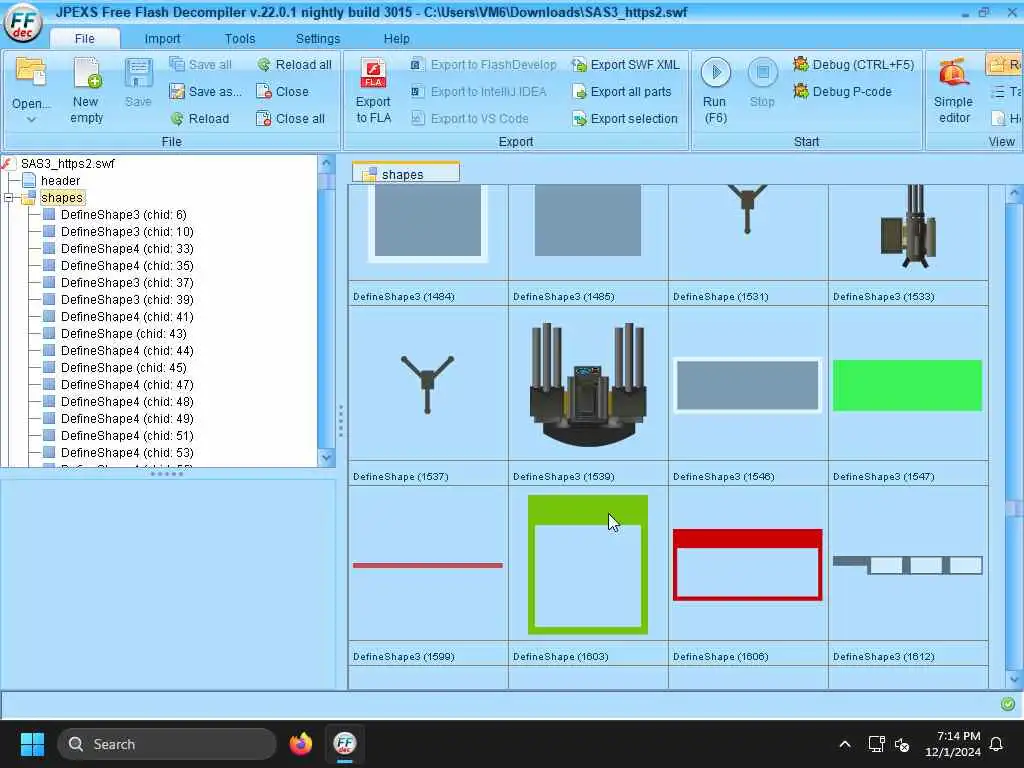
Task: Select DefineShape (chid: 45) in tree
Action: click(x=123, y=367)
